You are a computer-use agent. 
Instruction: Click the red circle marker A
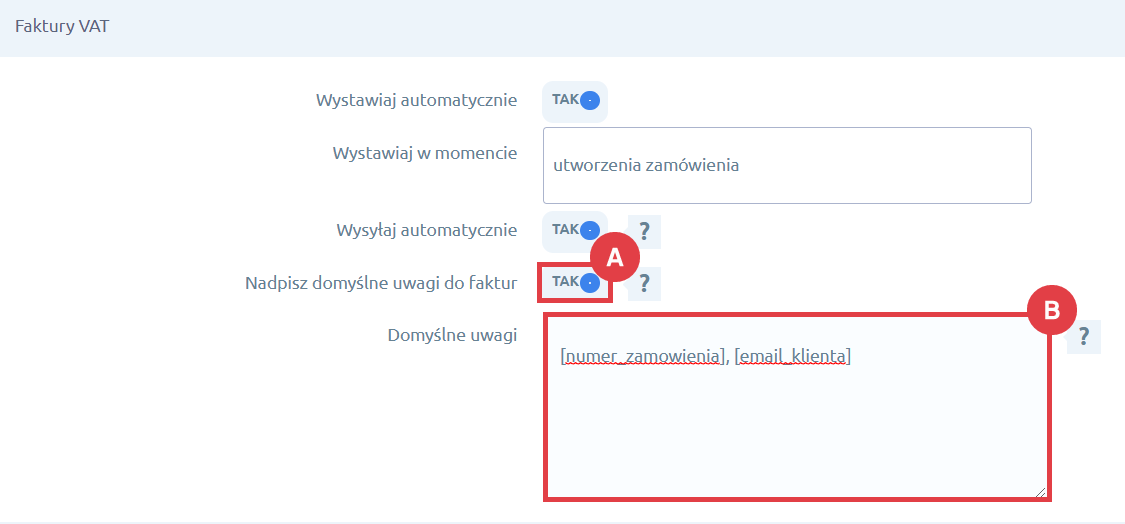click(614, 258)
